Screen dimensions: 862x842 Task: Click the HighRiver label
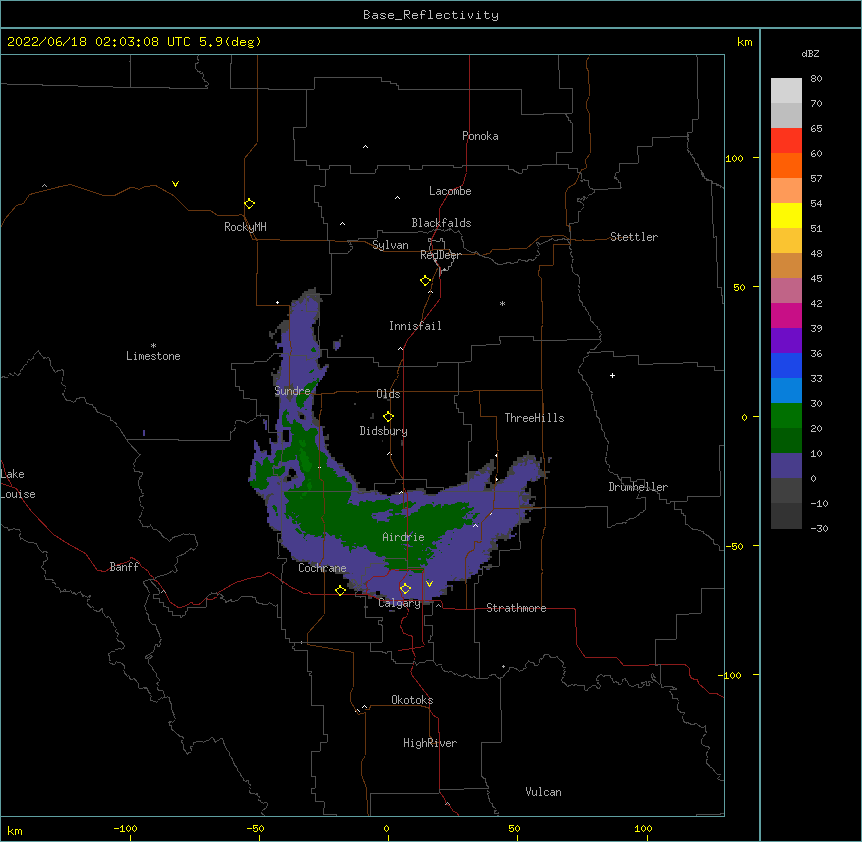coord(430,743)
